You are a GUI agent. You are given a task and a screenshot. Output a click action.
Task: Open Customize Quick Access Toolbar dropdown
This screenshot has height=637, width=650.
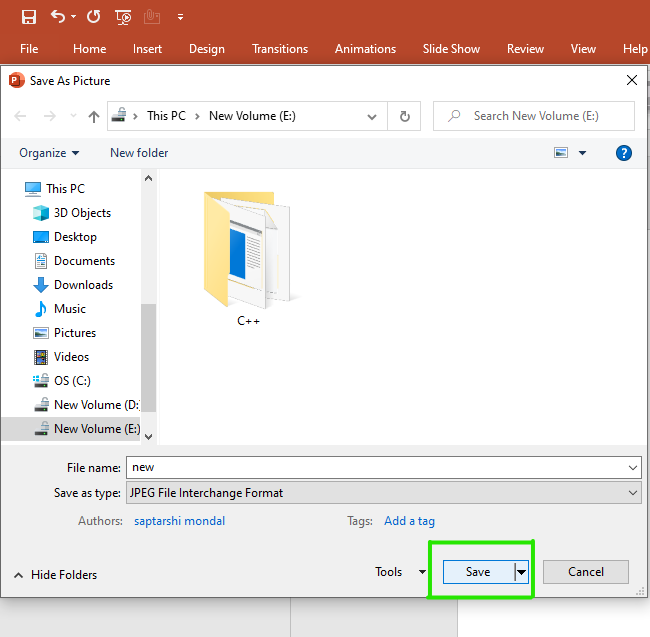[x=180, y=17]
